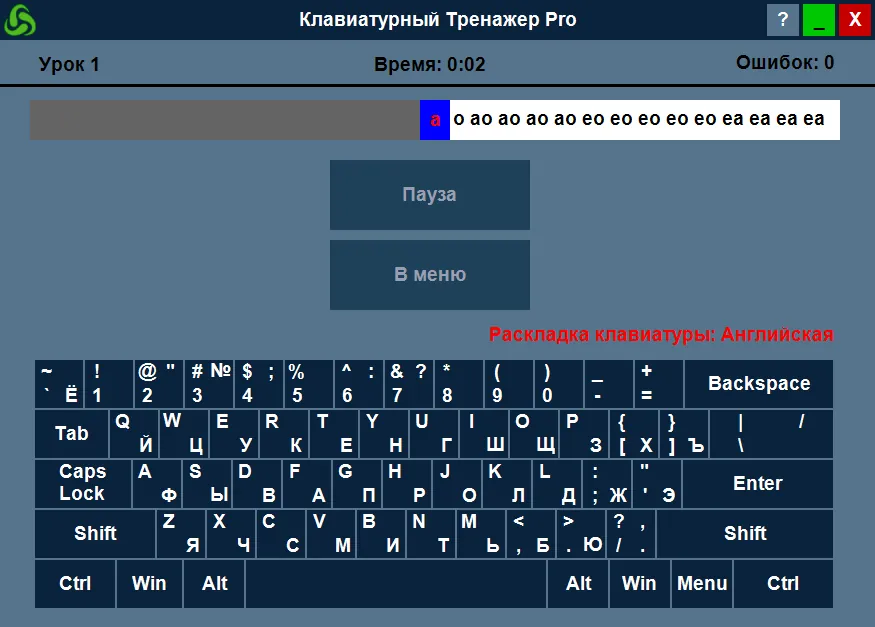Viewport: 875px width, 627px height.
Task: Click the number 9 key
Action: pos(508,383)
